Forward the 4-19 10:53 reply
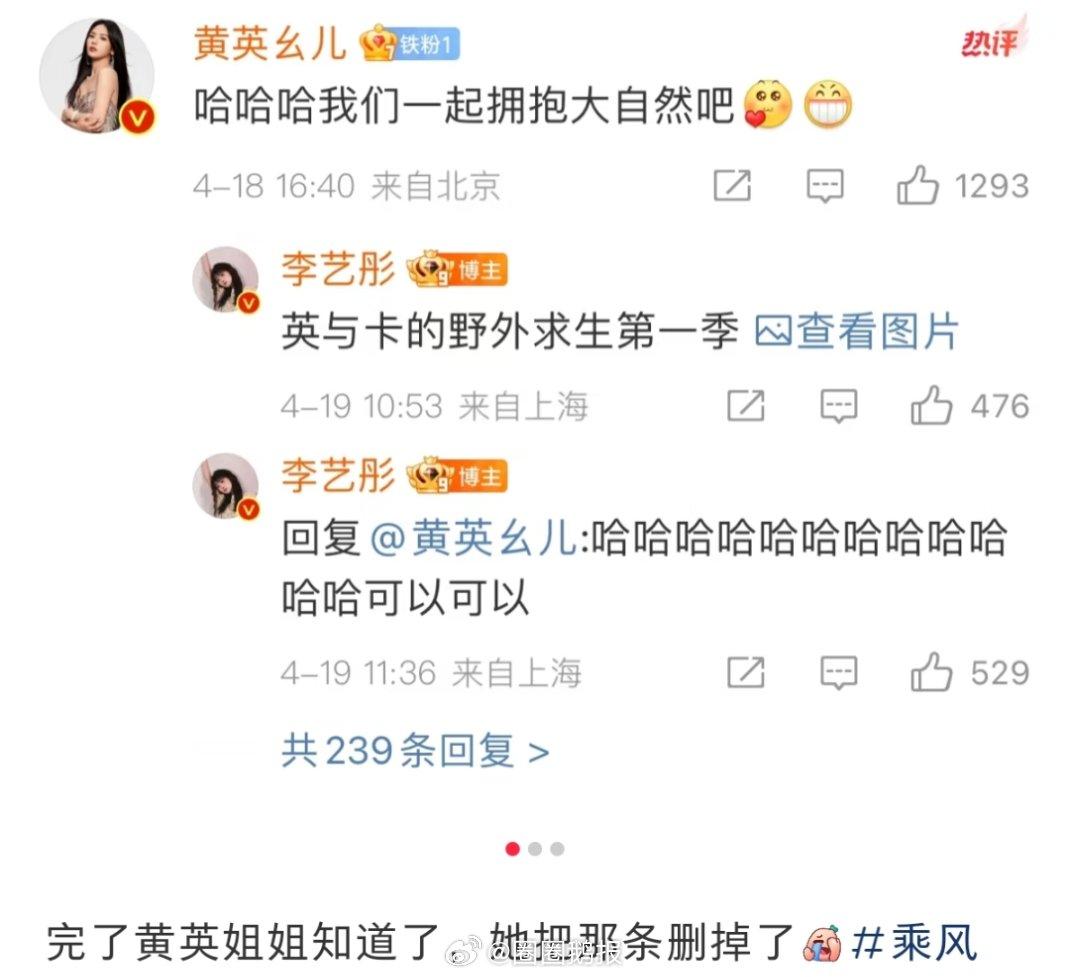Viewport: 1070px width, 977px height. tap(745, 405)
